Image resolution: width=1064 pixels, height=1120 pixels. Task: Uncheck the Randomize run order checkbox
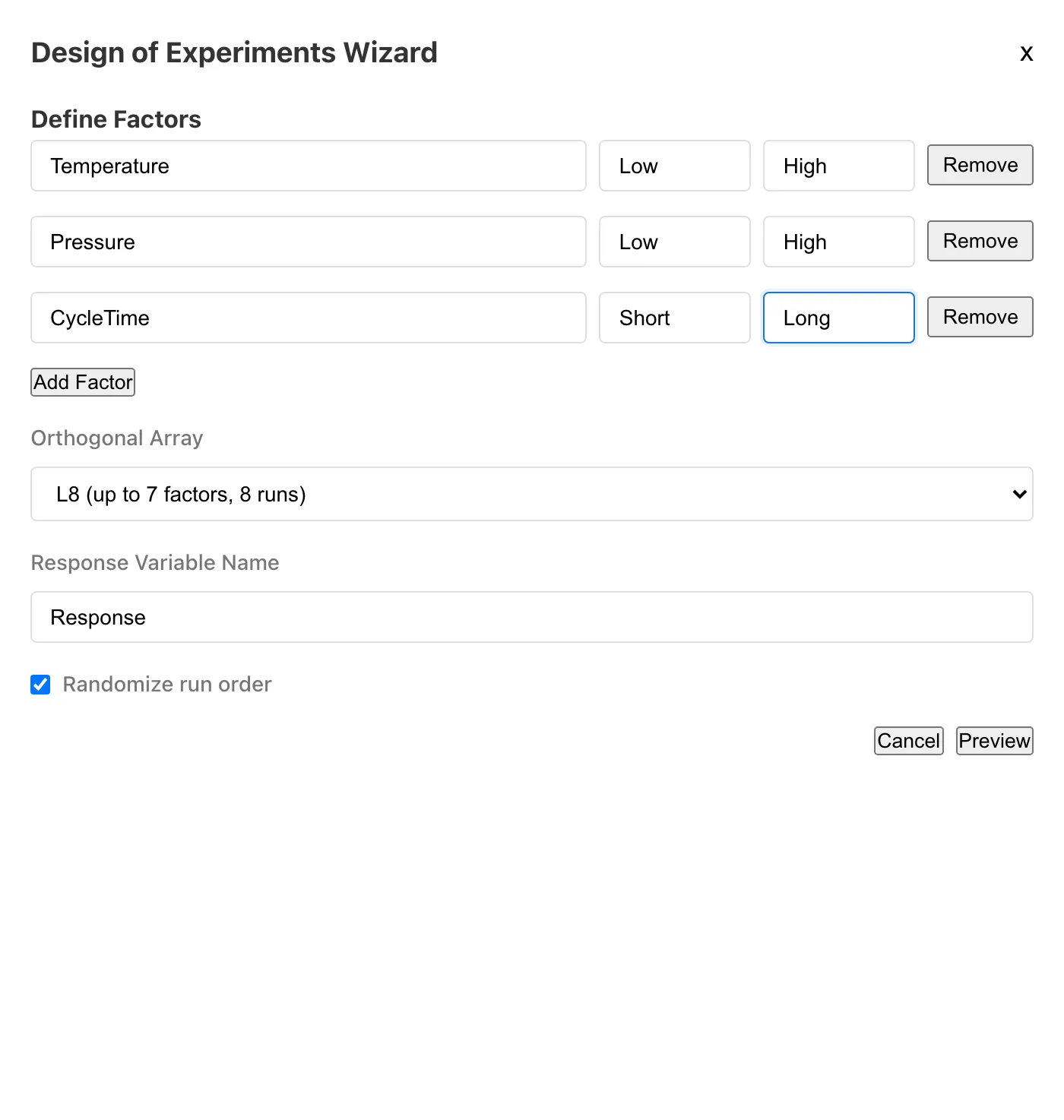point(41,685)
